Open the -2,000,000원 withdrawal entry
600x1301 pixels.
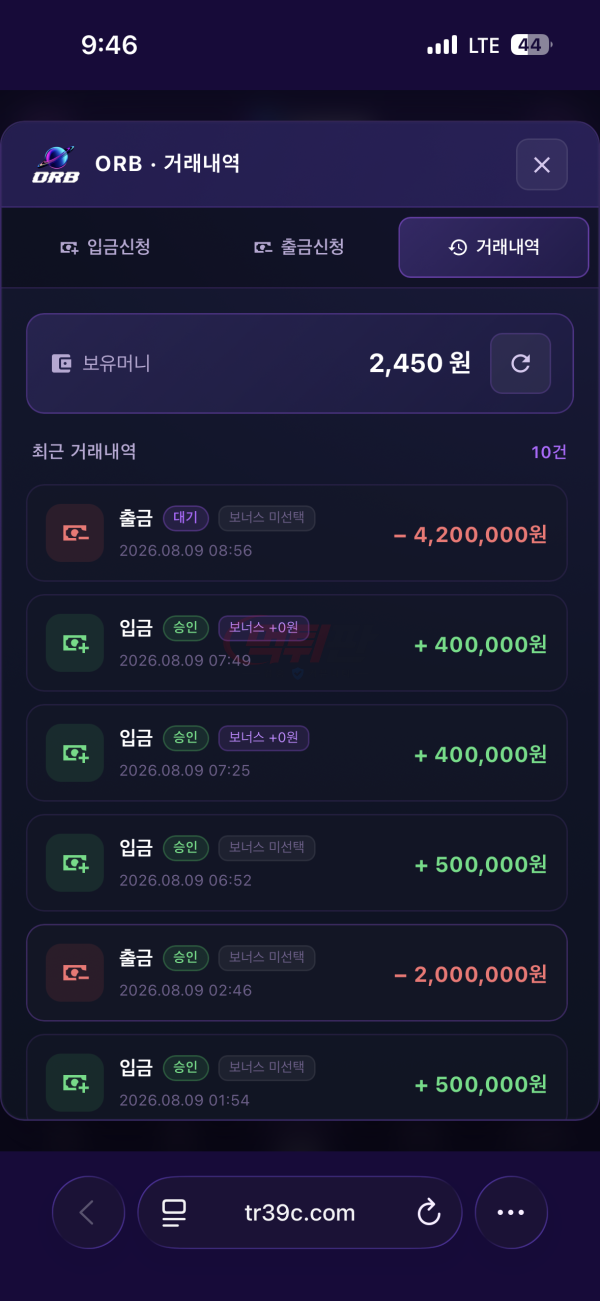tap(297, 973)
